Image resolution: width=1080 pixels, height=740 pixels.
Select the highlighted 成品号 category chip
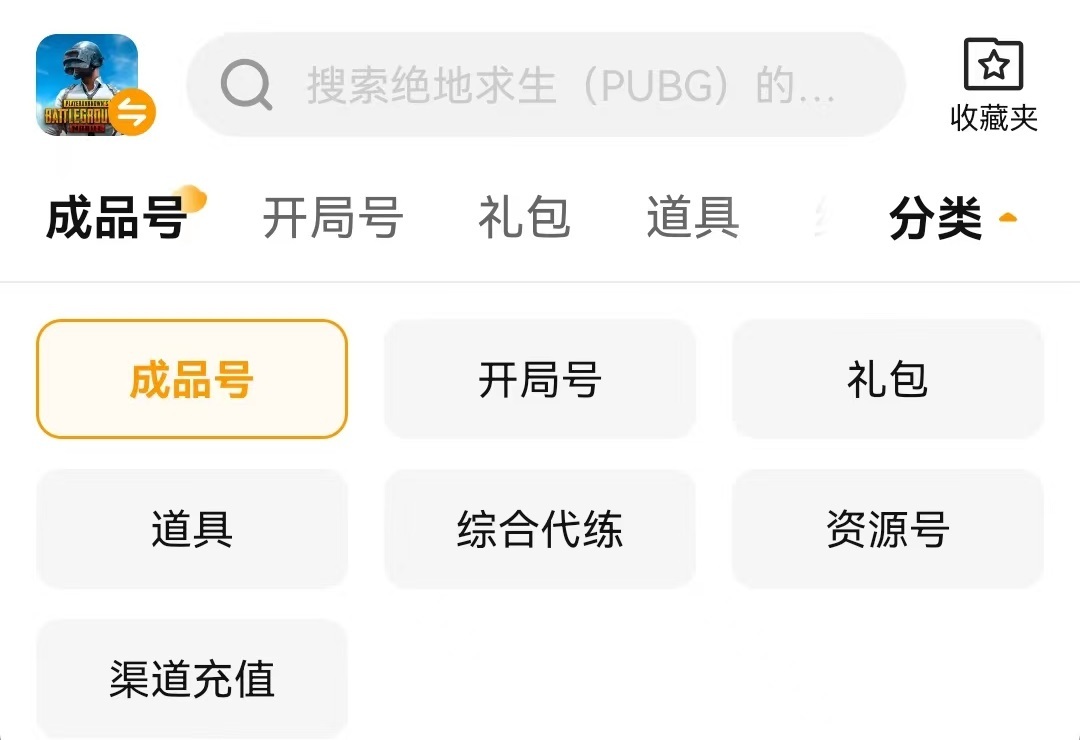click(x=192, y=379)
